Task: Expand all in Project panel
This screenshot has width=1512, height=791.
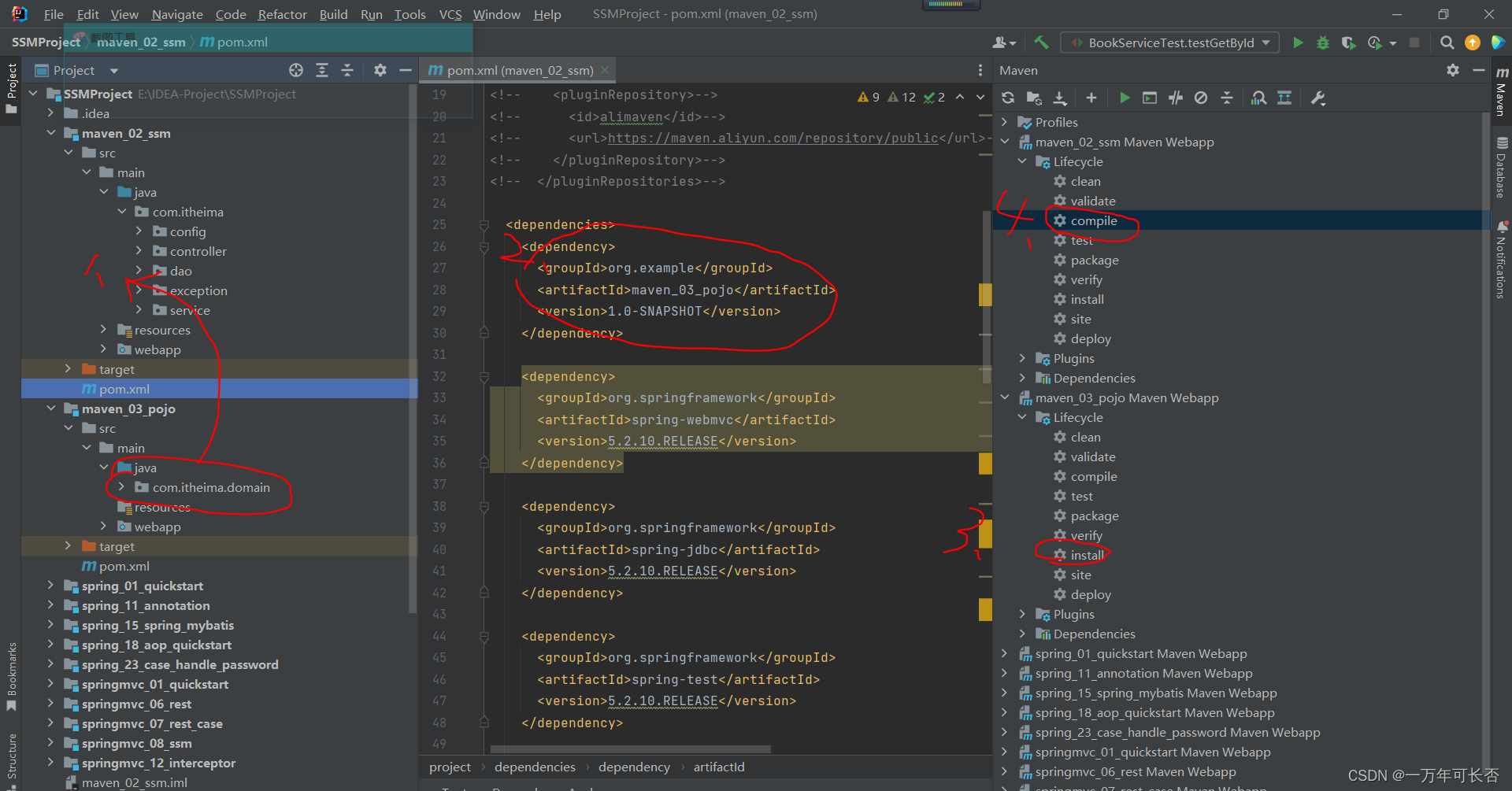Action: coord(322,70)
